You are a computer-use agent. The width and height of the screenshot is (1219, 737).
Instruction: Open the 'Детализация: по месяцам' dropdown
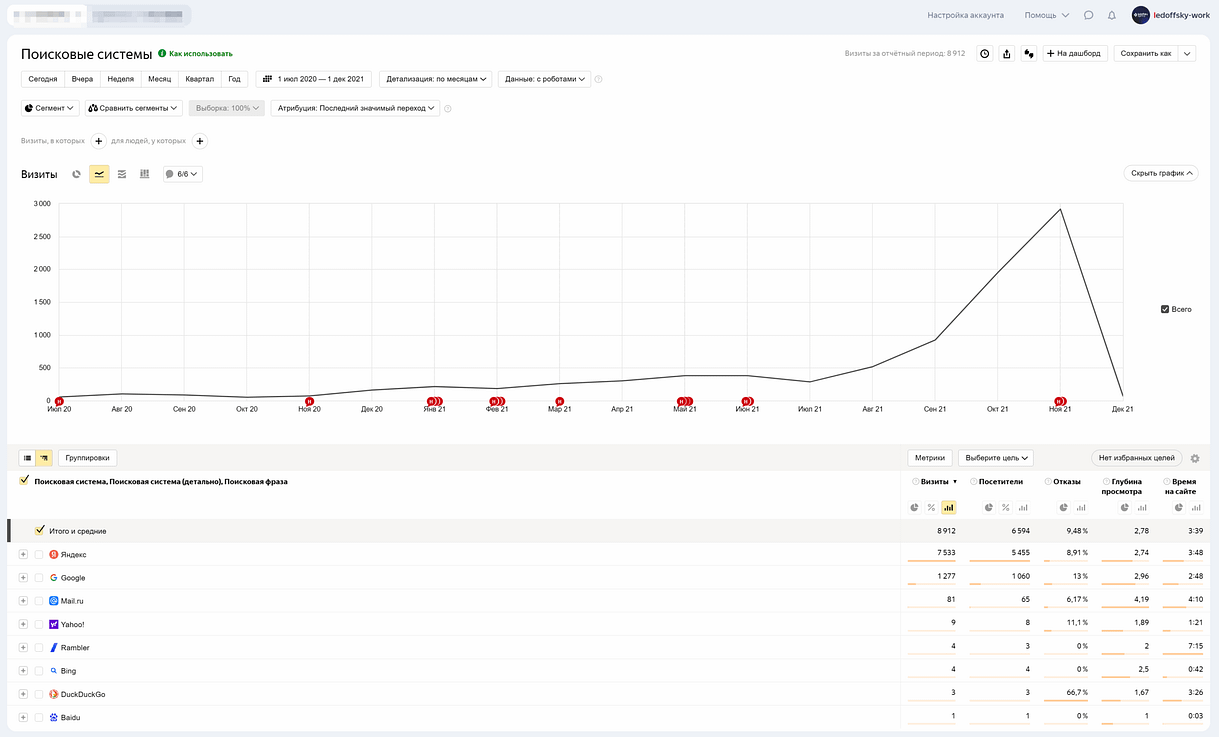pos(435,79)
